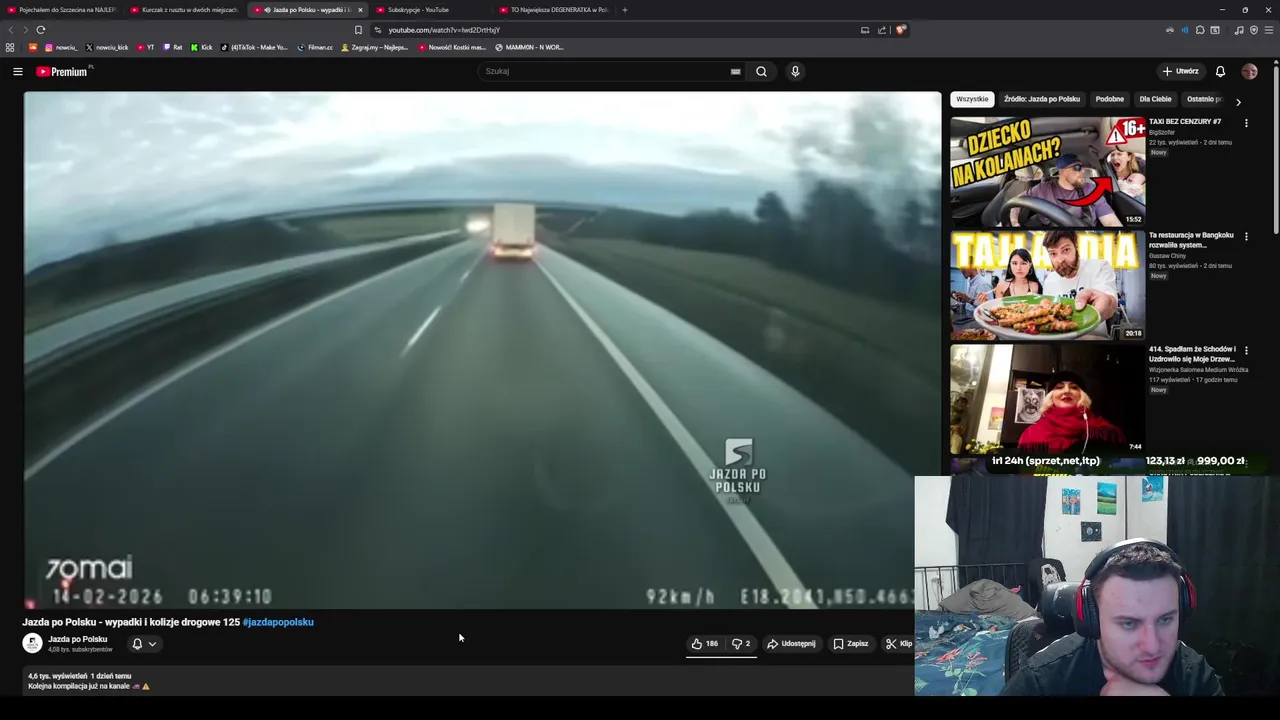Open the MAMMON bookmark

(529, 47)
